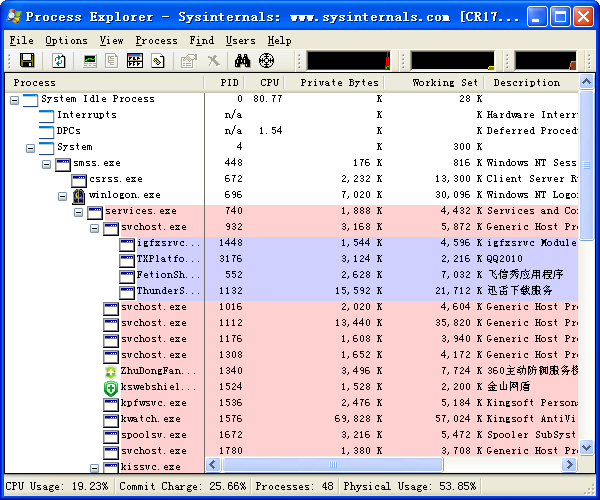This screenshot has width=600, height=500.
Task: Click the winlogon.exe process icon
Action: 79,195
